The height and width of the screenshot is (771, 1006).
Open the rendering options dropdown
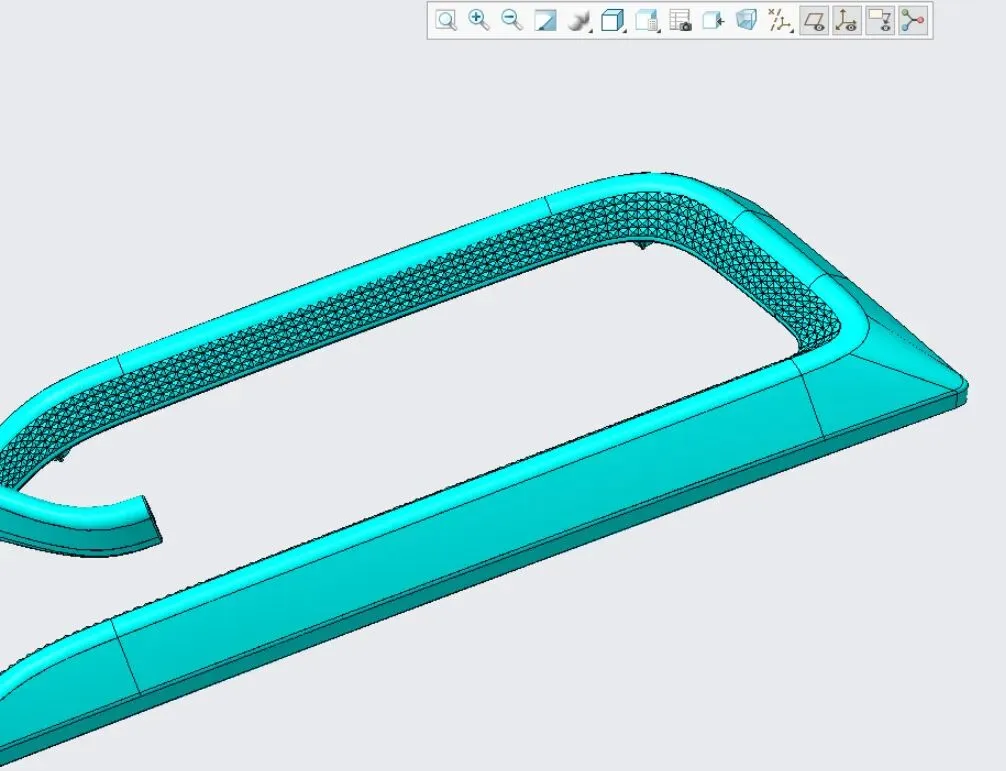point(579,20)
